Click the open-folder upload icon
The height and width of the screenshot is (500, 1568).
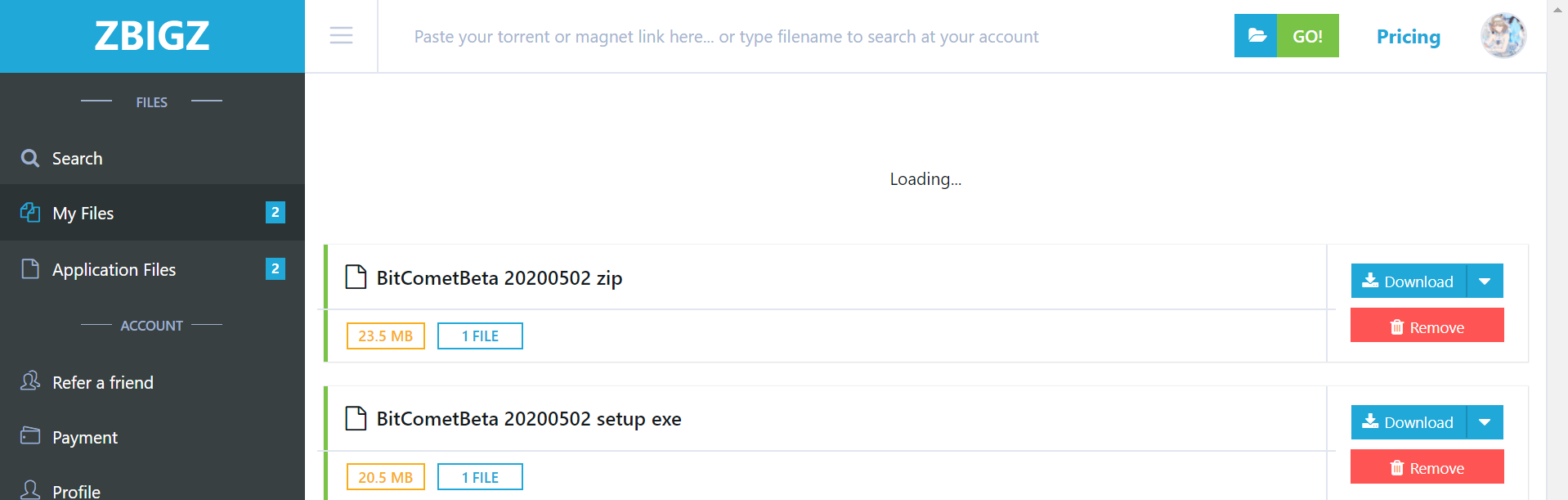[1256, 36]
